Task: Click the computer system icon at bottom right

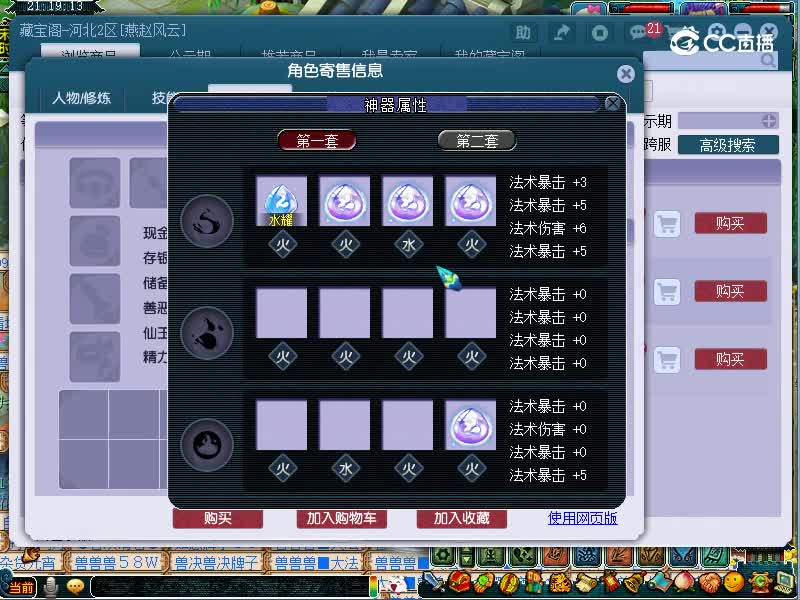Action: tap(785, 582)
